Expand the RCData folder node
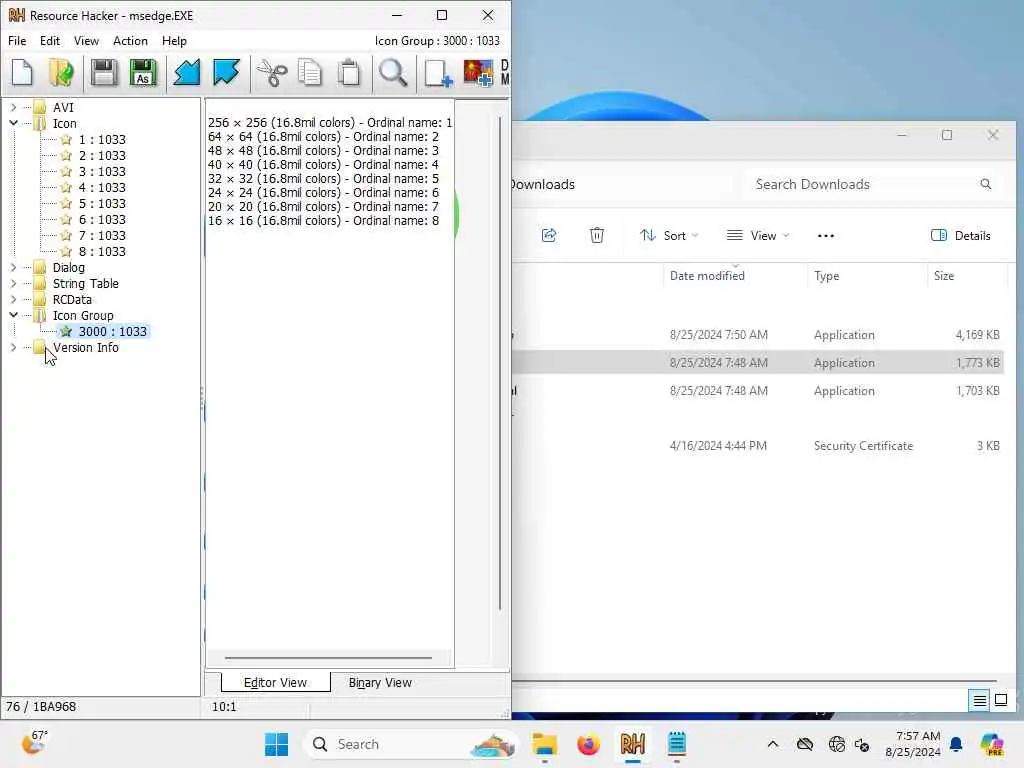 (x=14, y=299)
